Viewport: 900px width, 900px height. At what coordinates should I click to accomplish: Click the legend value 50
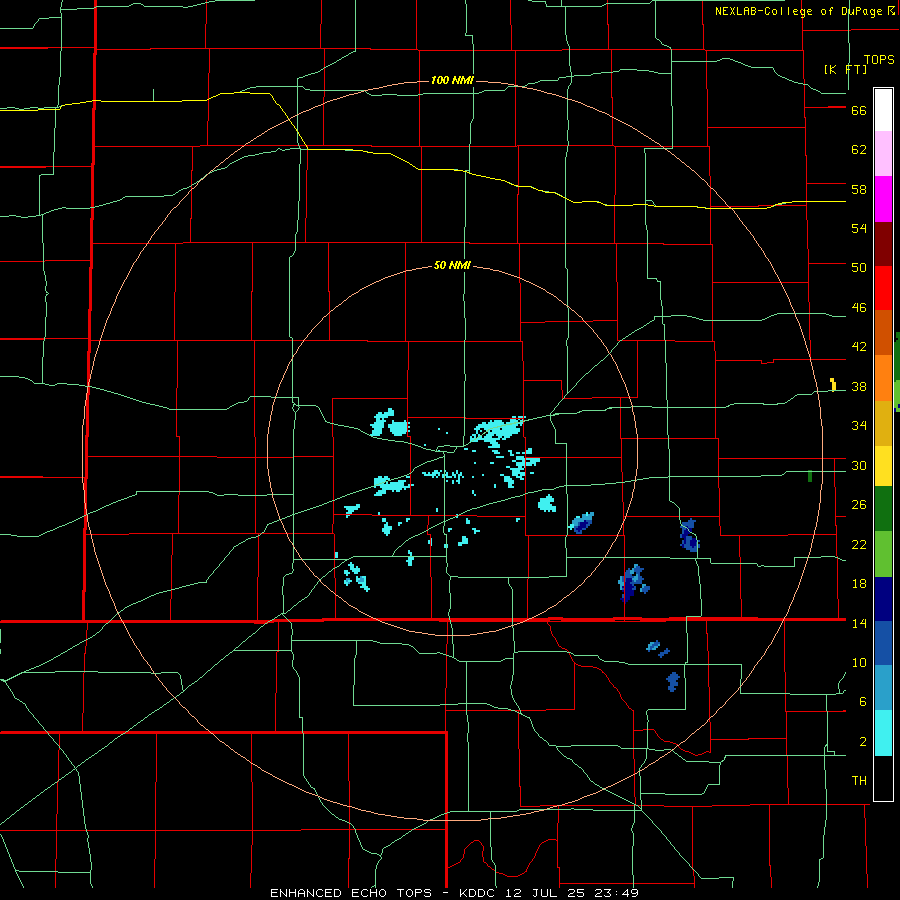859,268
